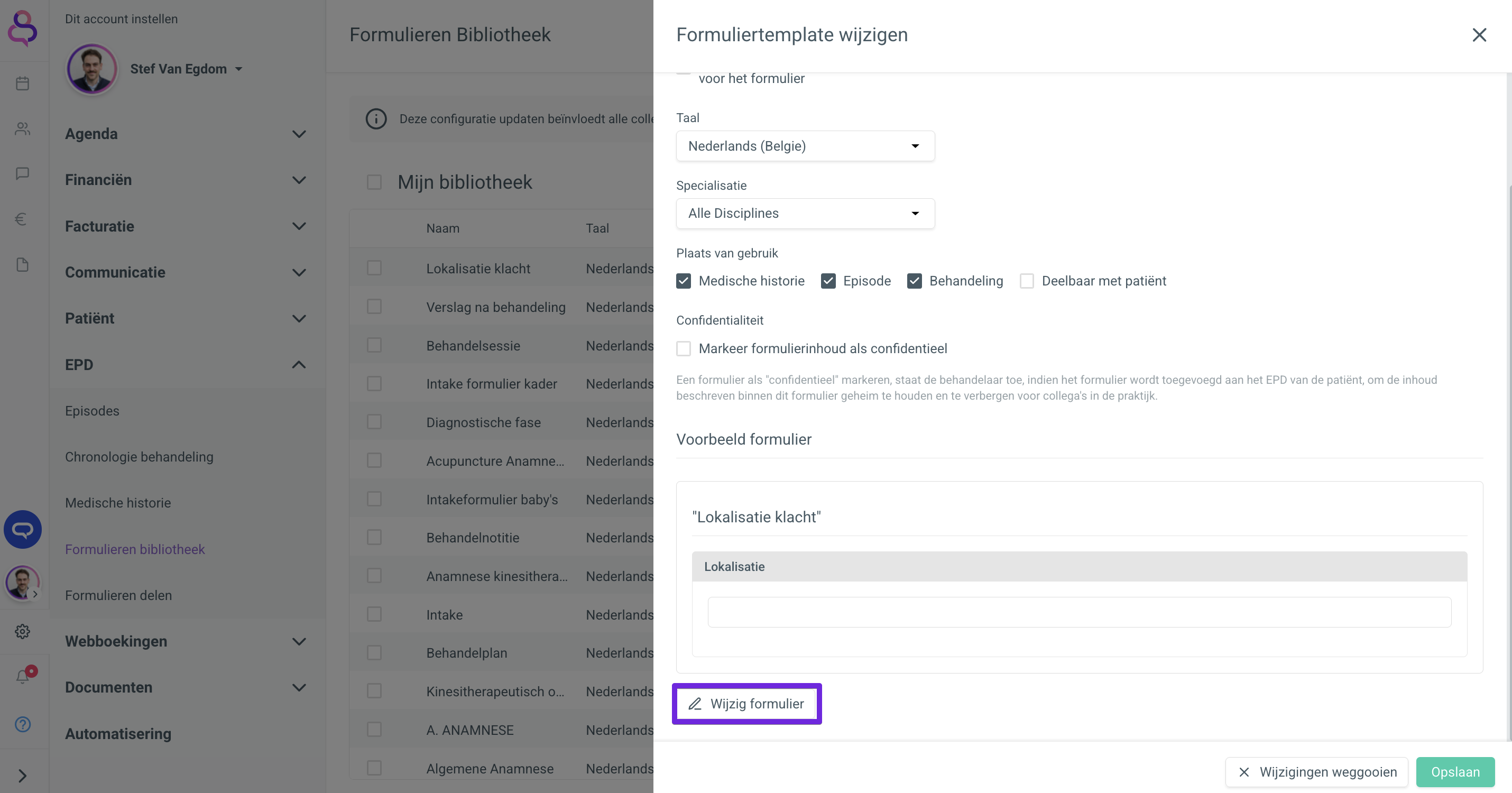Click Stef Van Egdom profile picture
1512x793 pixels.
(92, 69)
